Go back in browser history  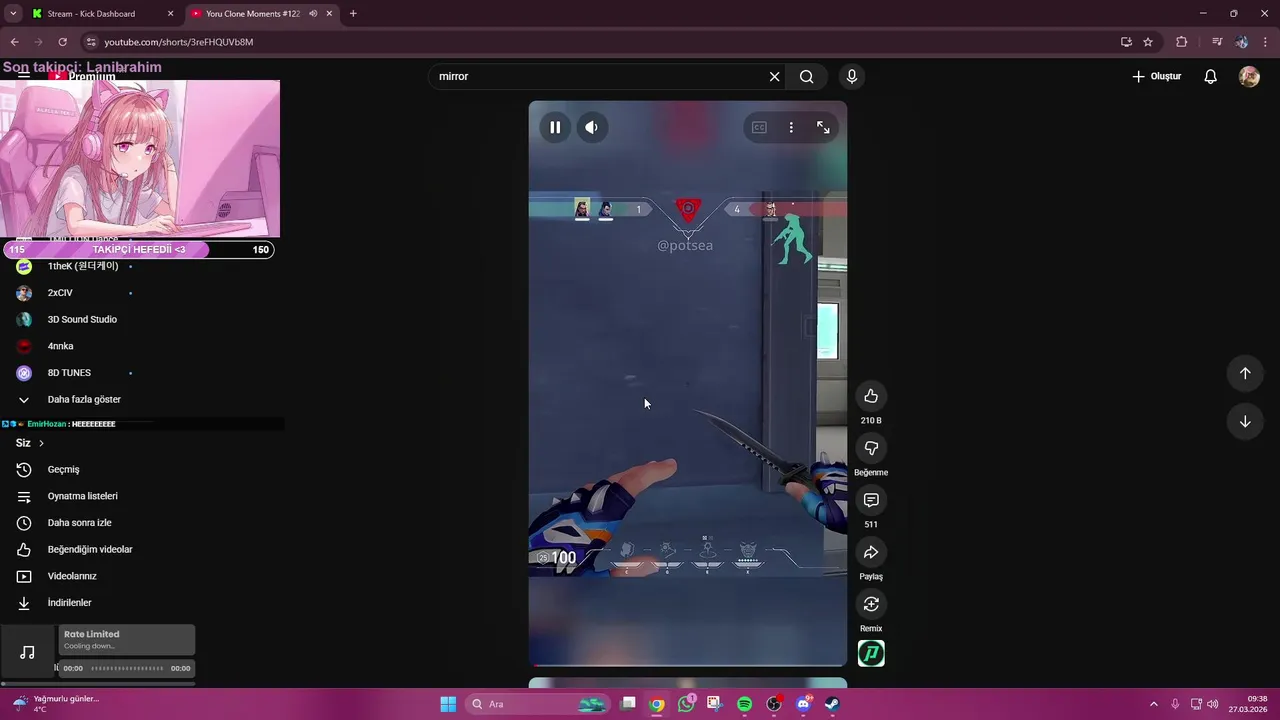pos(14,42)
